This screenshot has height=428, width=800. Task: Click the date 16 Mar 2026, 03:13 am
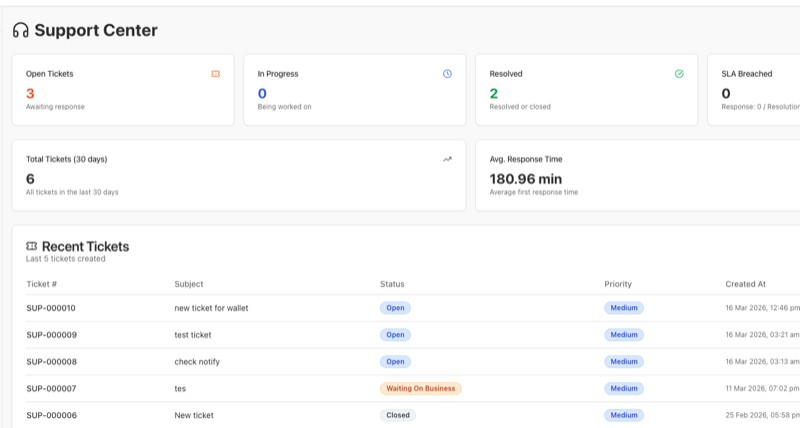pos(762,362)
